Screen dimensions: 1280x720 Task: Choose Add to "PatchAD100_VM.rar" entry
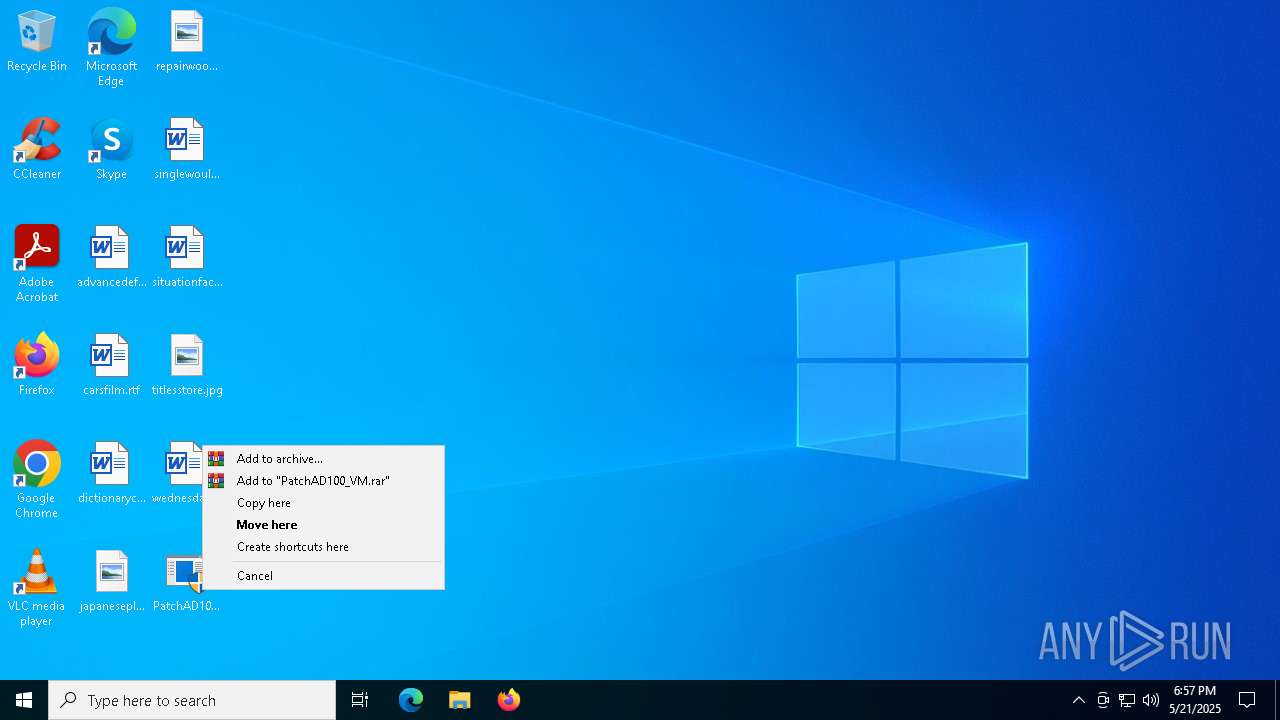(323, 481)
